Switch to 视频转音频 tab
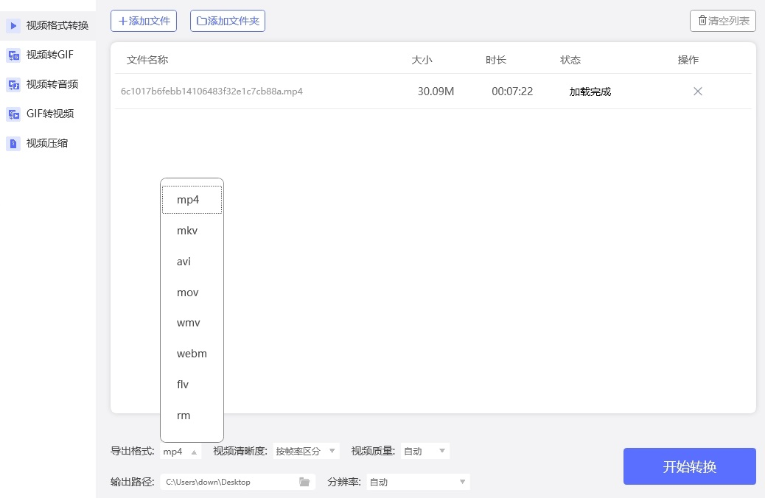Image resolution: width=765 pixels, height=498 pixels. coord(48,84)
